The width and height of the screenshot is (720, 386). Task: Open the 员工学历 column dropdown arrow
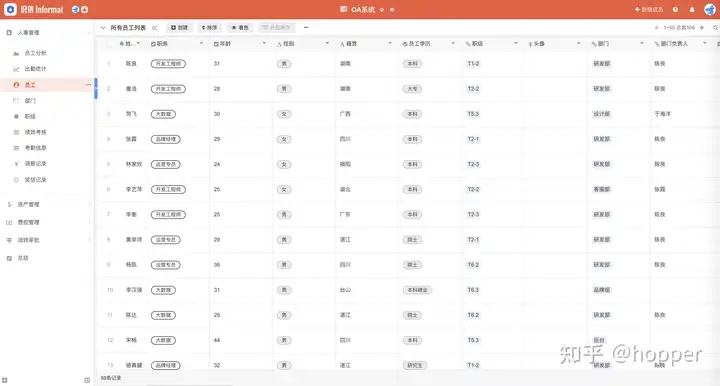coord(453,44)
